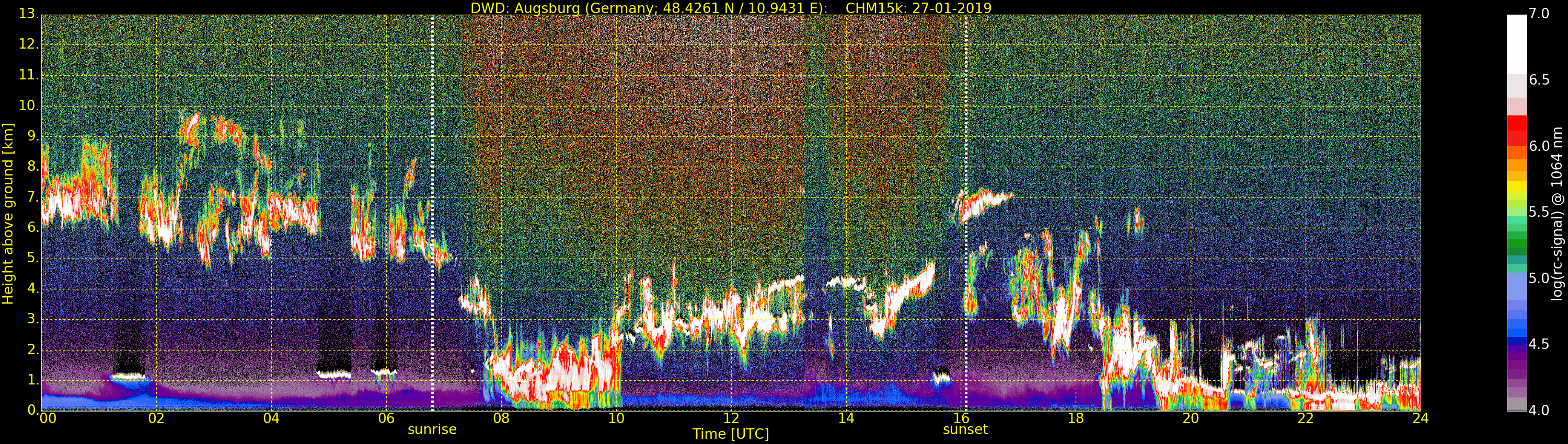
Task: Click the height axis tick label '10.'
Action: 28,105
